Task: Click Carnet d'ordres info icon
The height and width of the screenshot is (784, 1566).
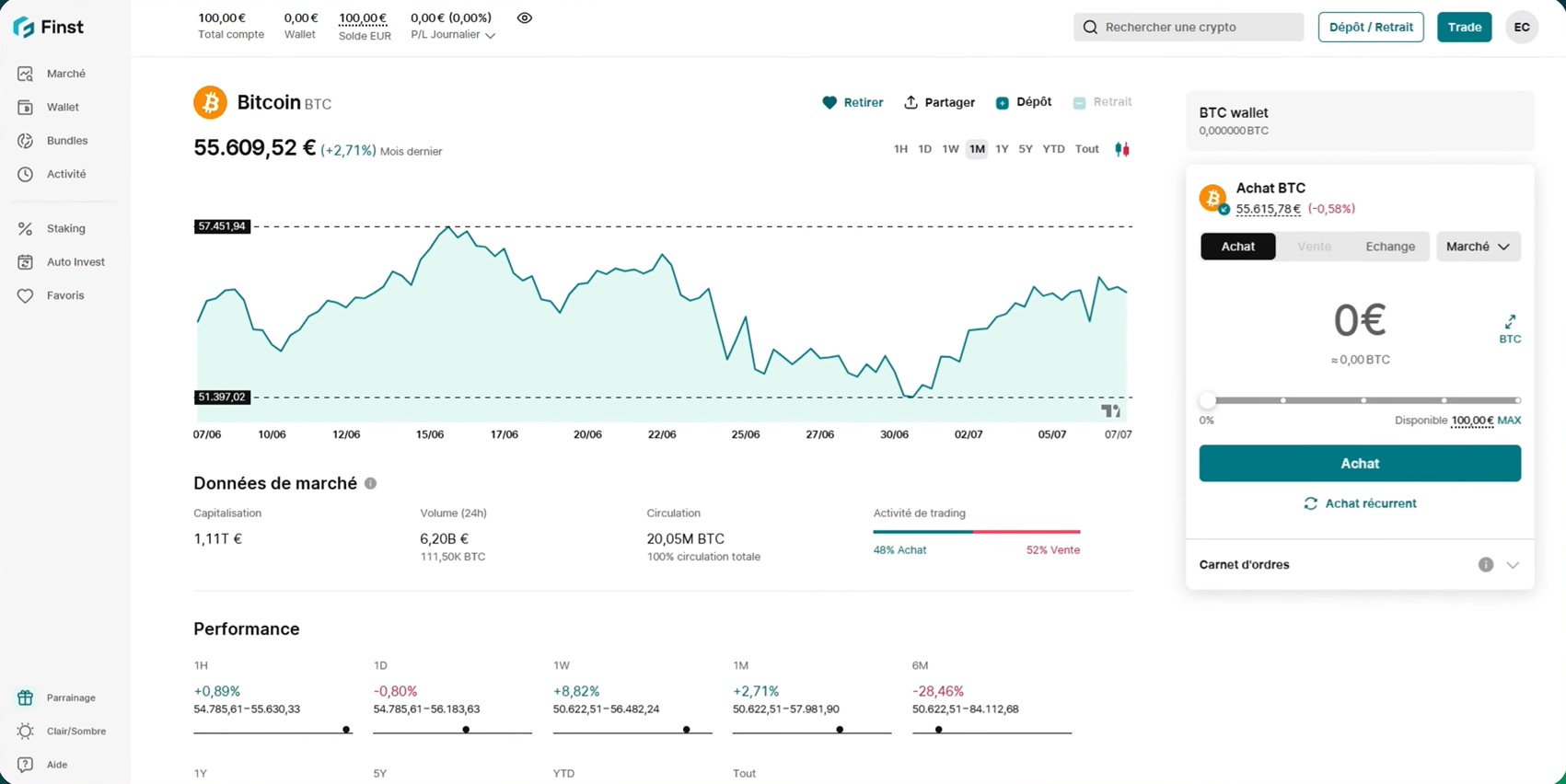Action: [x=1486, y=565]
